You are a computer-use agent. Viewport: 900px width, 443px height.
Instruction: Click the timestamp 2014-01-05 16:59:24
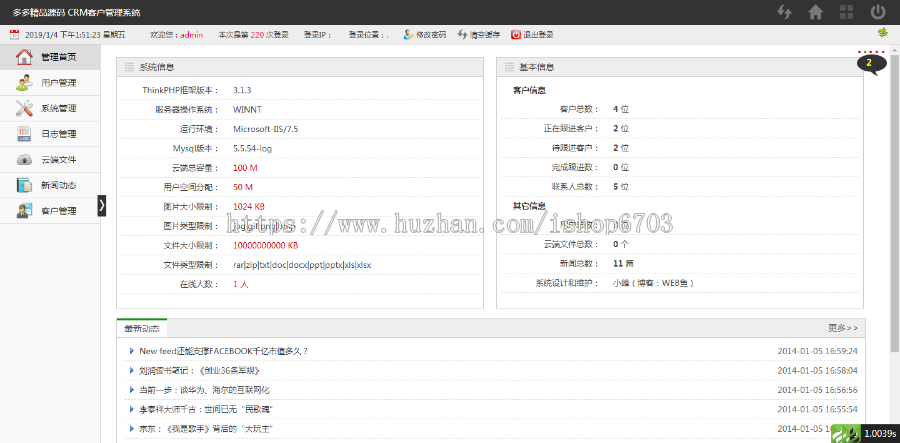[817, 351]
